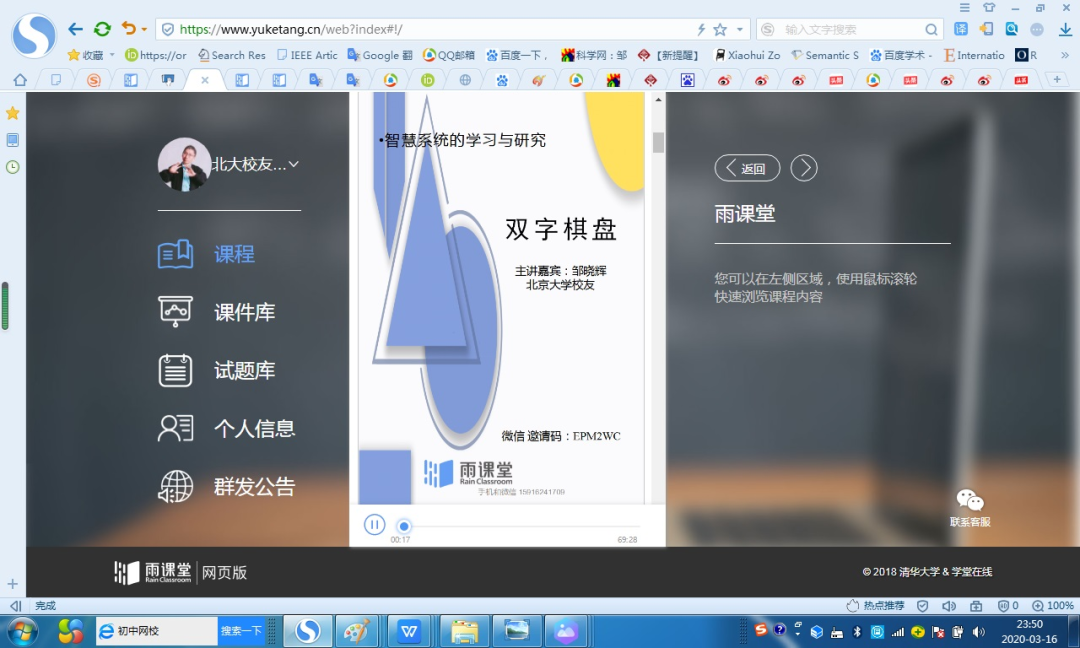Click the browser back arrow
The image size is (1080, 648).
pos(75,29)
